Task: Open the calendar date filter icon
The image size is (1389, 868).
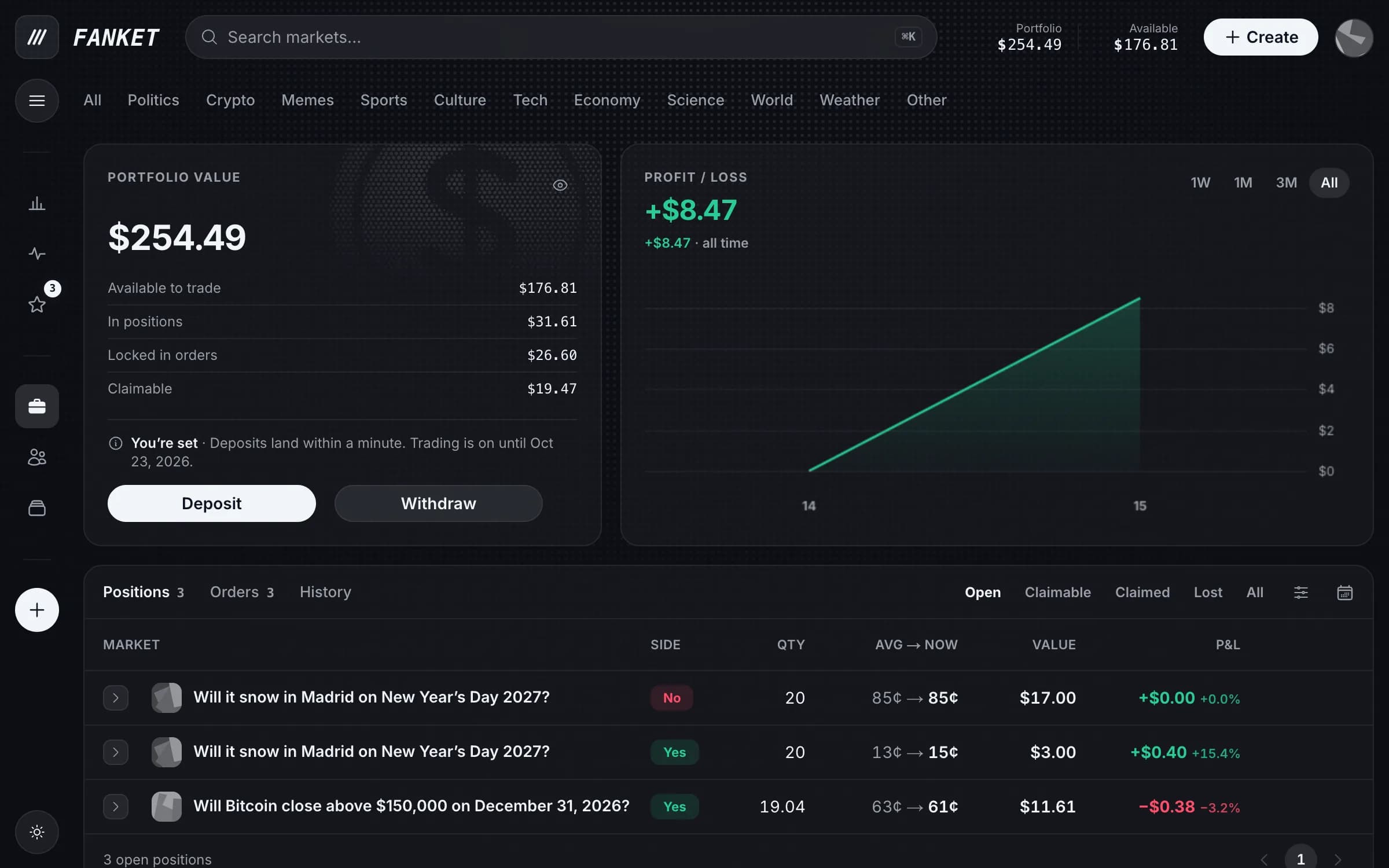Action: point(1344,593)
